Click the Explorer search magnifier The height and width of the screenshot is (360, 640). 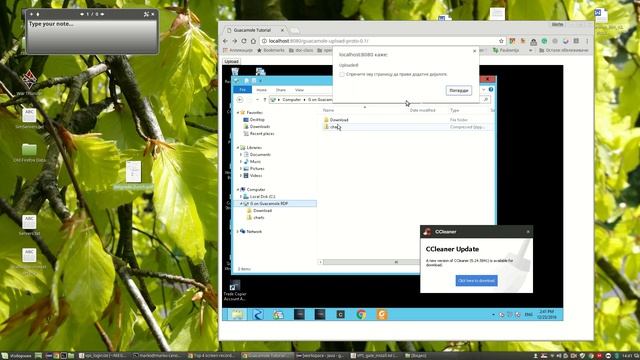click(486, 100)
